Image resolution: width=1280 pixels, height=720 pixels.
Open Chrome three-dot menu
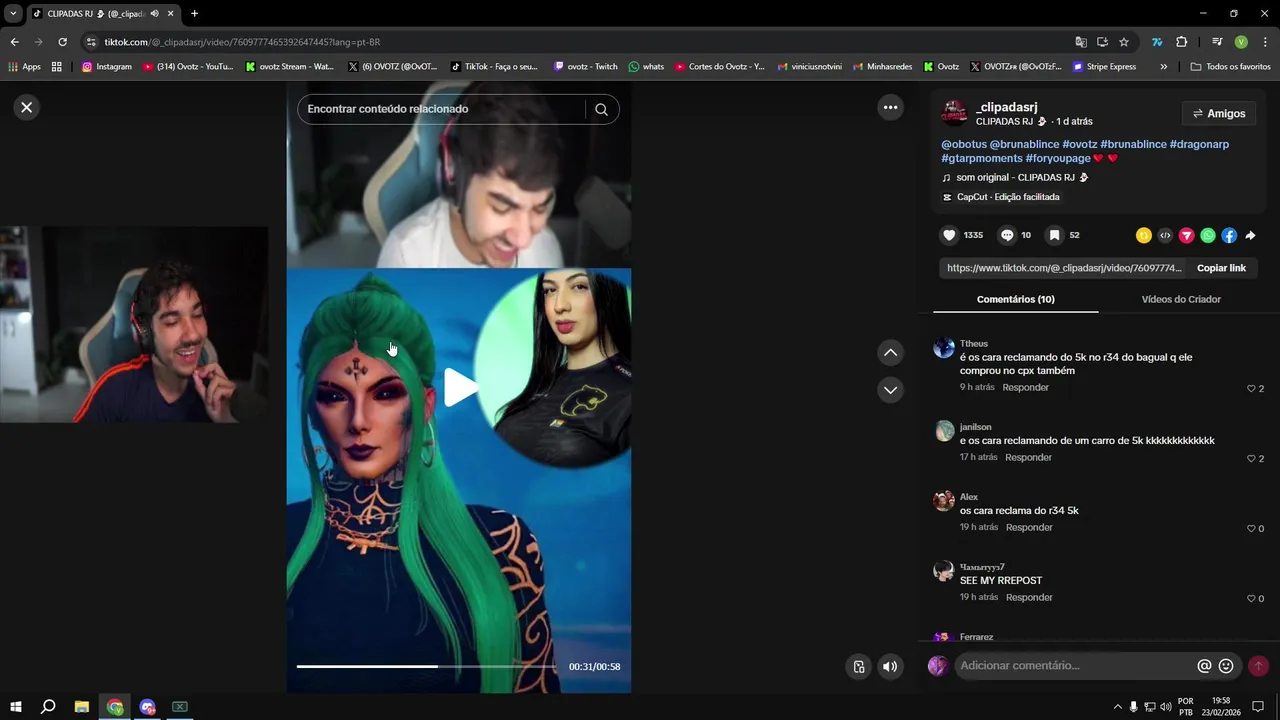click(1265, 42)
